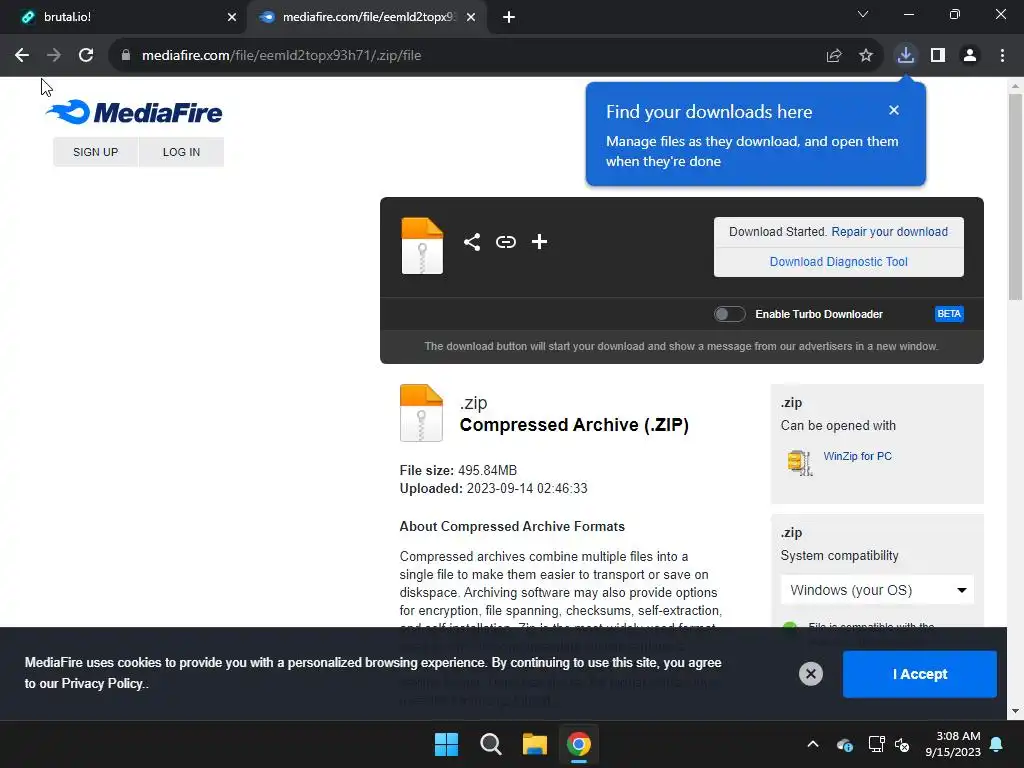Image resolution: width=1024 pixels, height=768 pixels.
Task: Open Windows Search from the taskbar
Action: [490, 744]
